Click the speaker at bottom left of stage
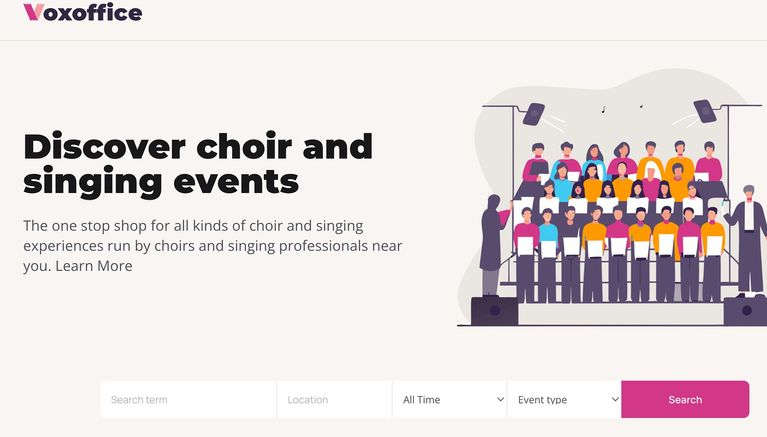The height and width of the screenshot is (437, 767). (494, 310)
